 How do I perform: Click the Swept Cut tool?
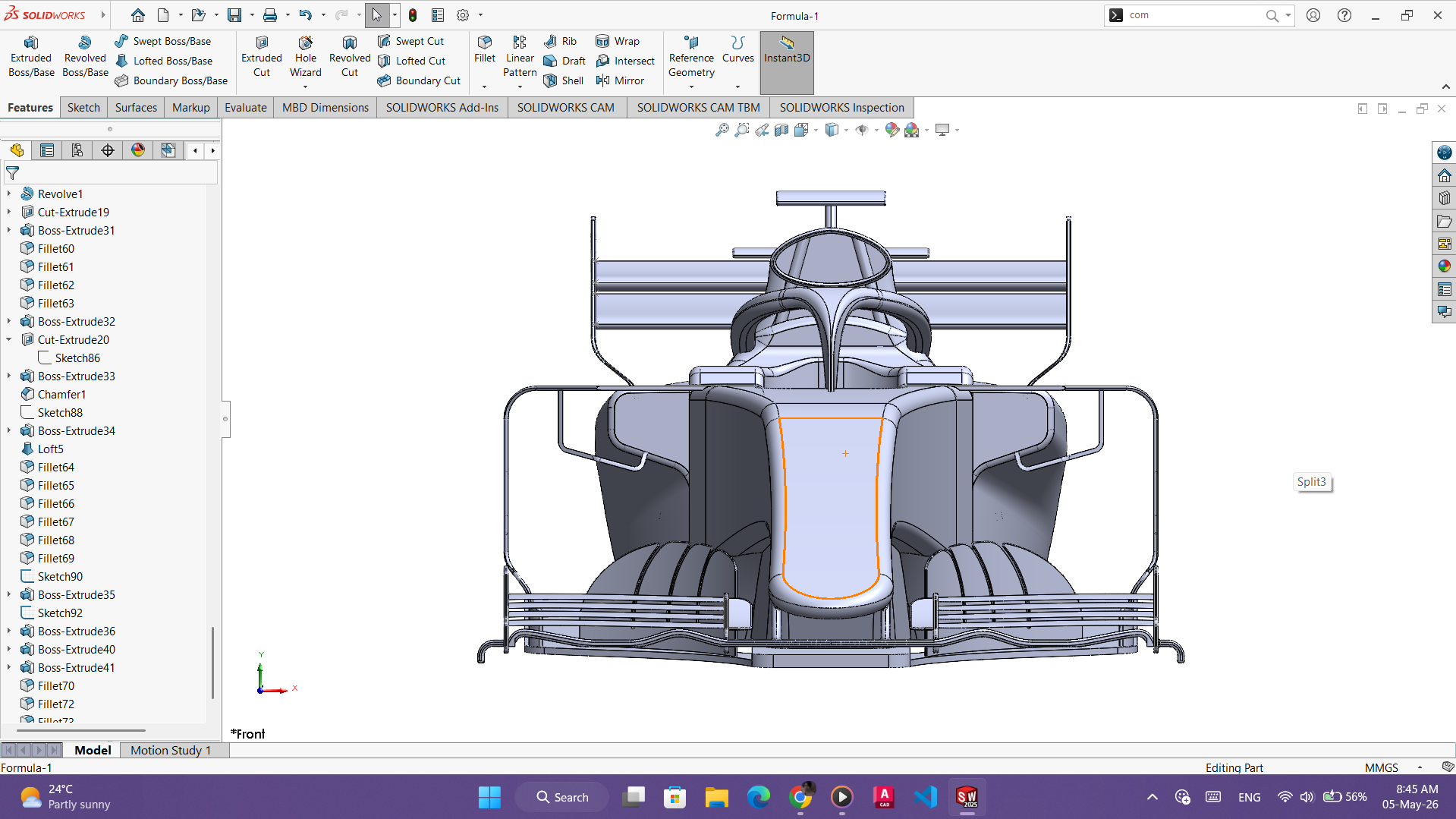410,41
